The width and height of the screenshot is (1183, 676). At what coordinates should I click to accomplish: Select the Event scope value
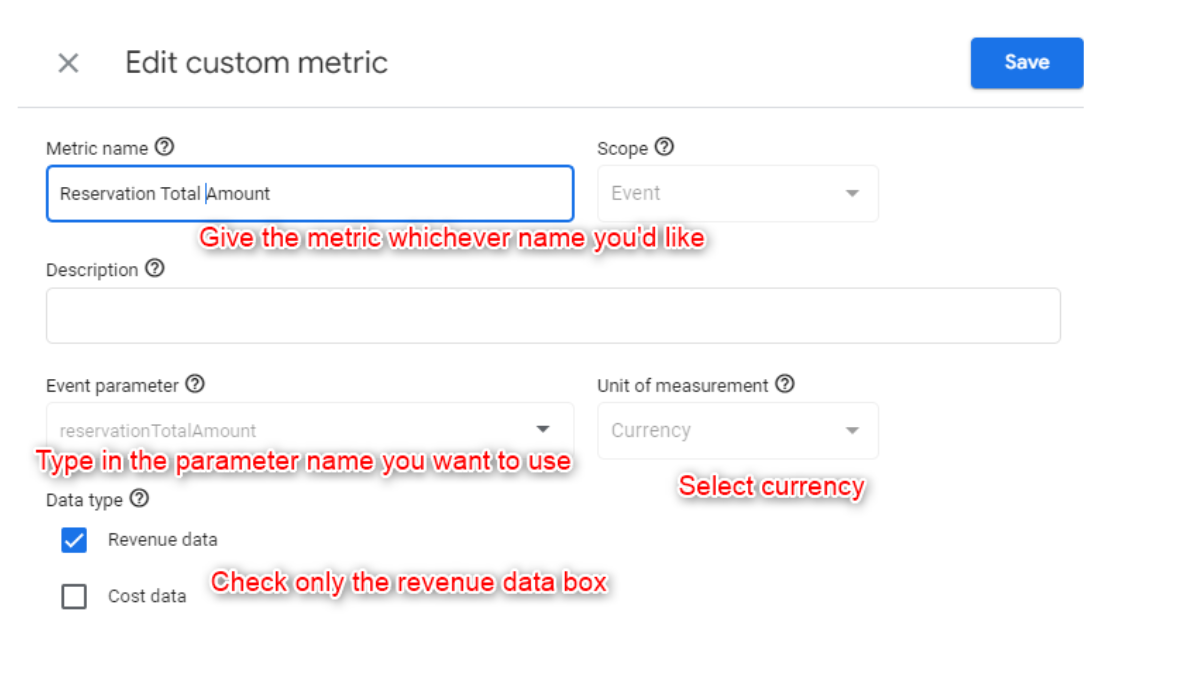tap(635, 193)
